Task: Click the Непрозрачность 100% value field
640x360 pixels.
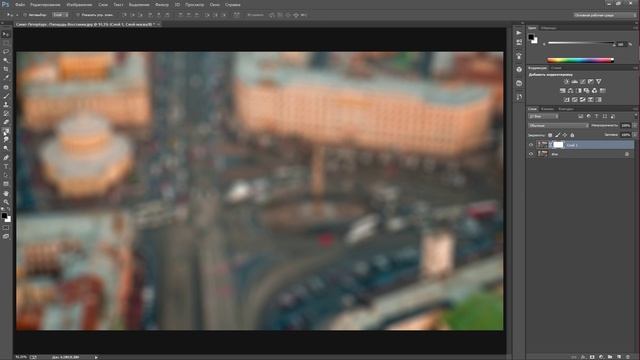Action: coord(625,126)
